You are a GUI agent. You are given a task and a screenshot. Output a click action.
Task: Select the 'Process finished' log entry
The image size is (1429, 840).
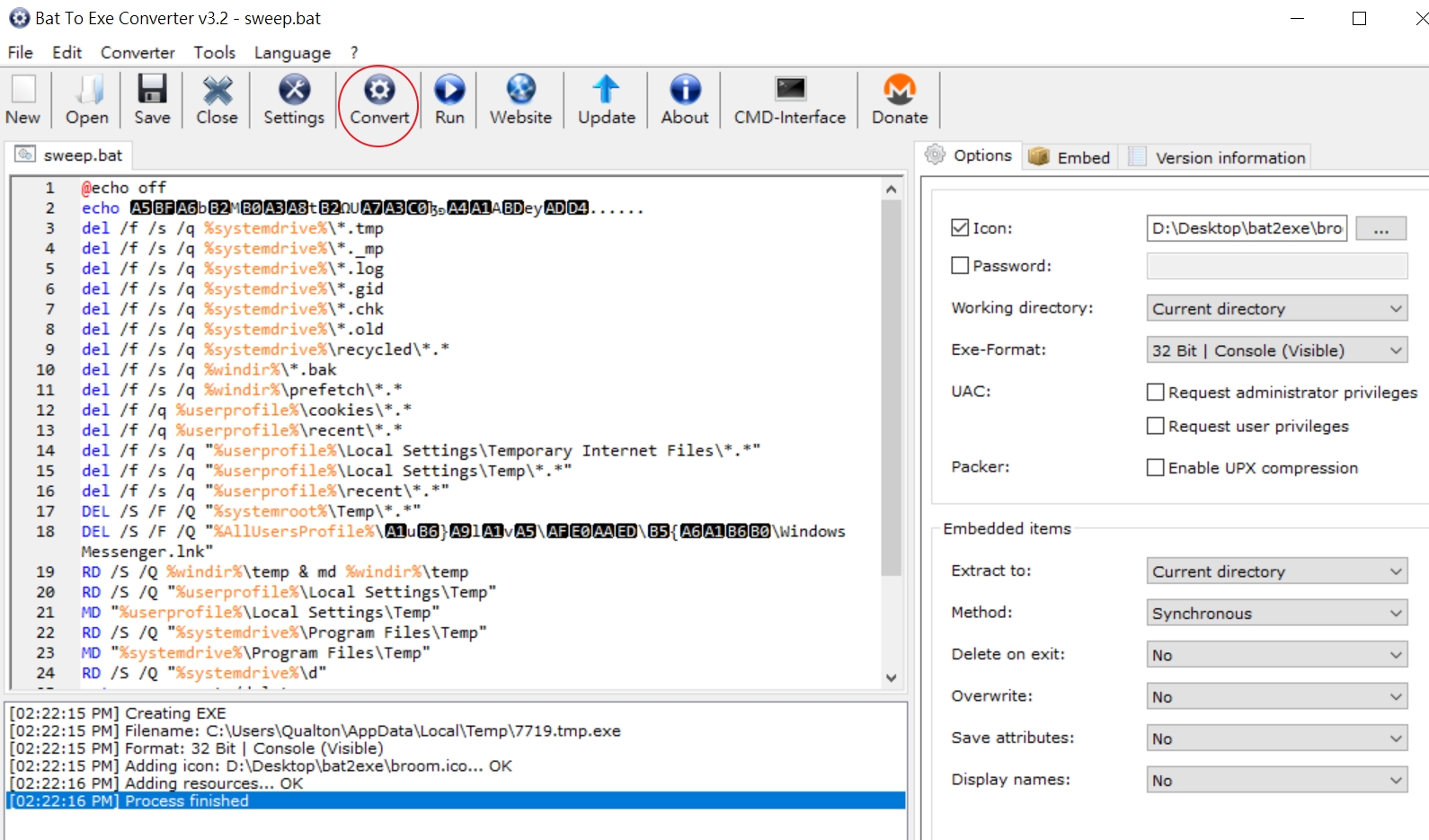(x=456, y=800)
